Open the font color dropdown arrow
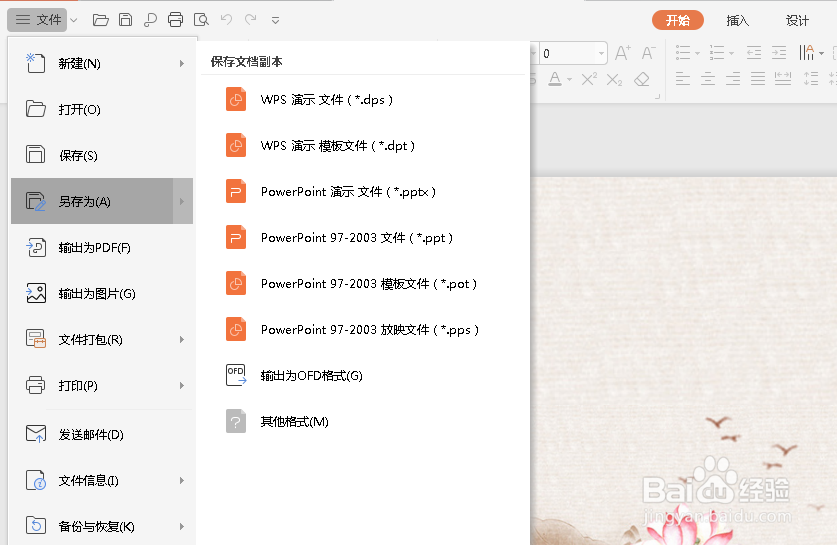This screenshot has width=837, height=545. [570, 80]
